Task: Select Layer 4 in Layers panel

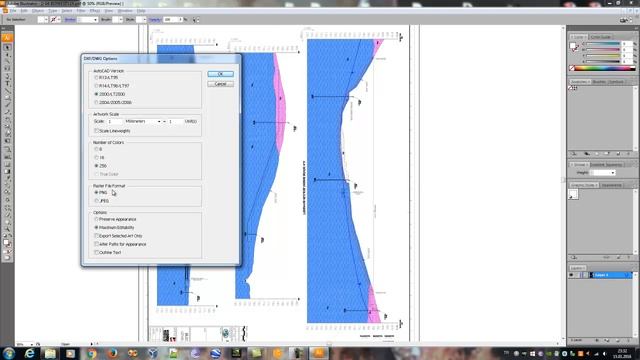Action: (611, 275)
